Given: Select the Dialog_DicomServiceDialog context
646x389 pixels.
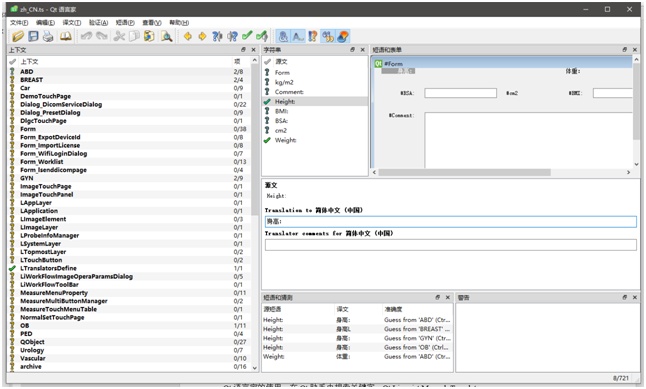Looking at the screenshot, I should pyautogui.click(x=129, y=104).
